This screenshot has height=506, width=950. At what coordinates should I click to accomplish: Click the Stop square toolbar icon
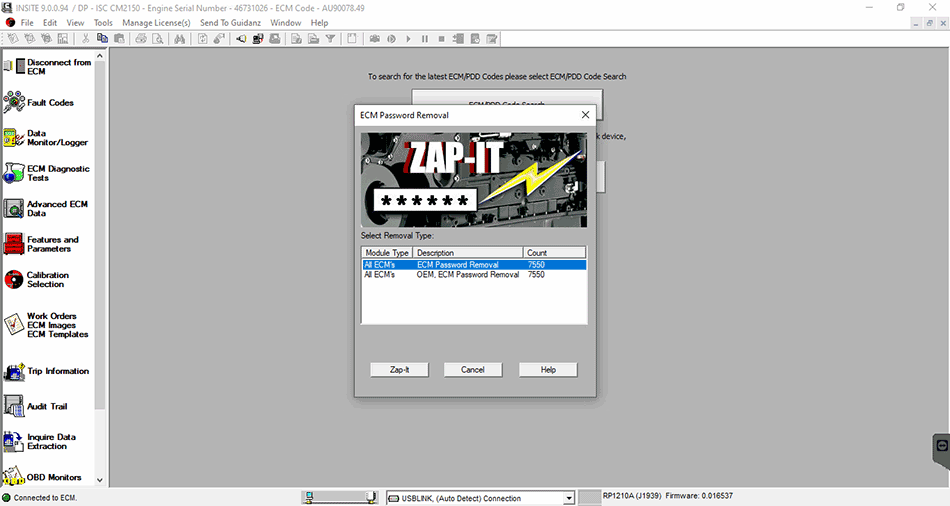(x=442, y=39)
